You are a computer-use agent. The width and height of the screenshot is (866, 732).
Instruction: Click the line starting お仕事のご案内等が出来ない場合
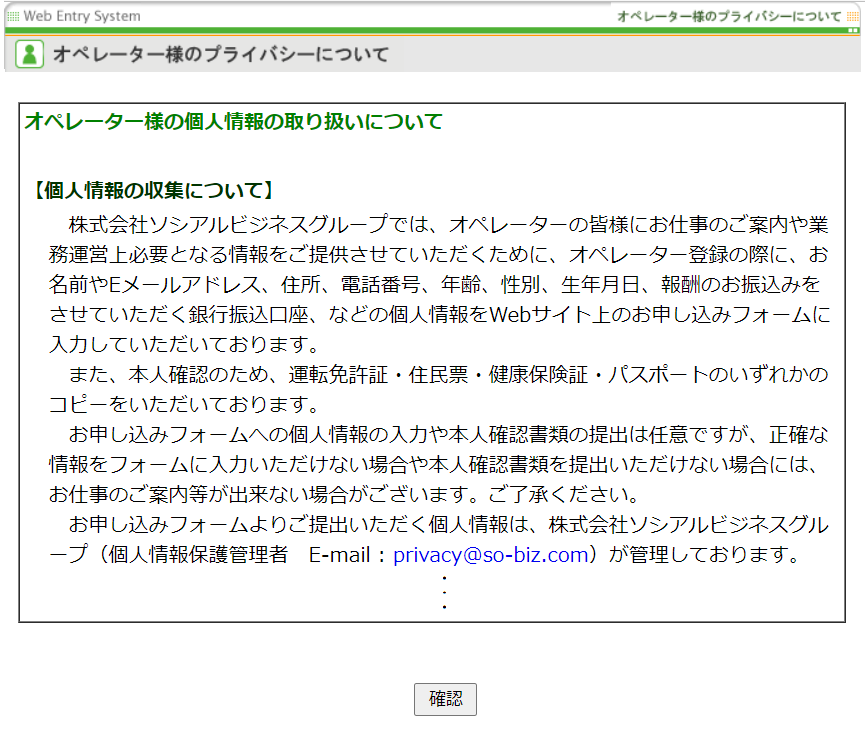(x=344, y=494)
